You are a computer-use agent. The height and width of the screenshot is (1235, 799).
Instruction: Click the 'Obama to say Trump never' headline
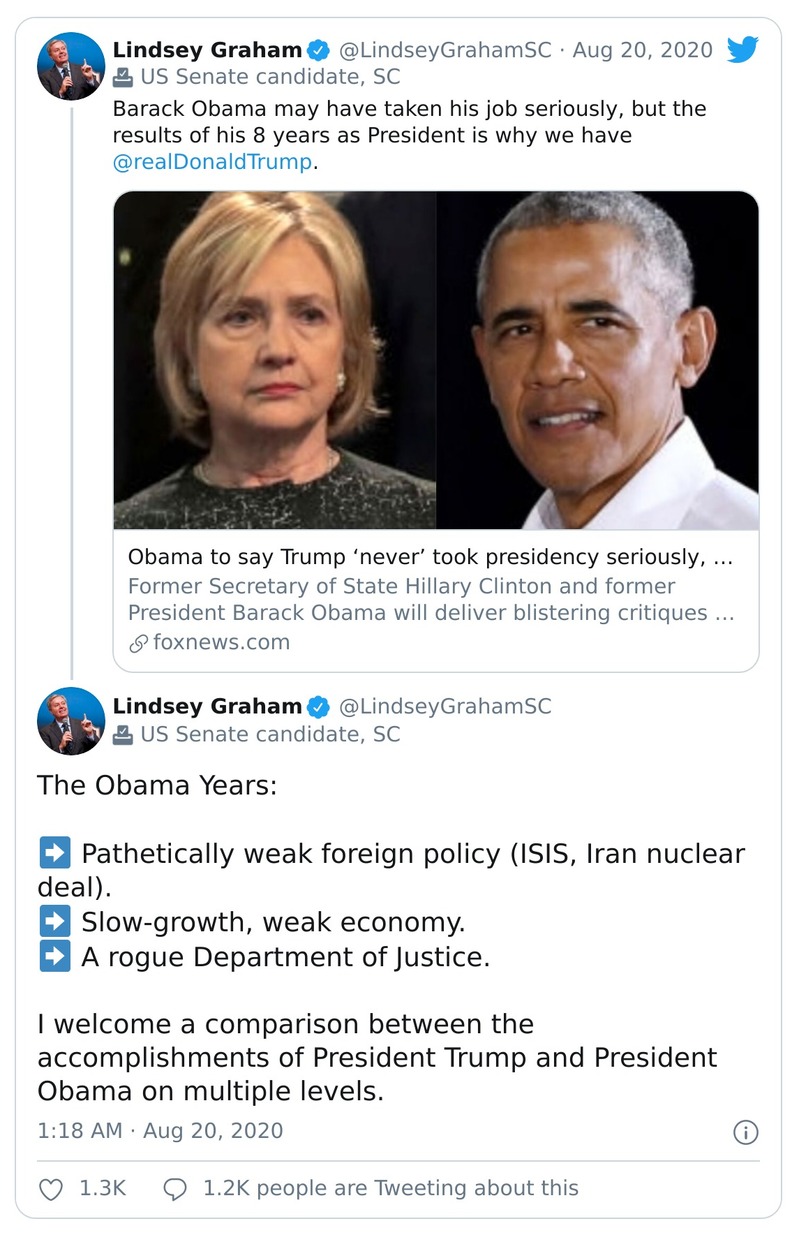[430, 558]
